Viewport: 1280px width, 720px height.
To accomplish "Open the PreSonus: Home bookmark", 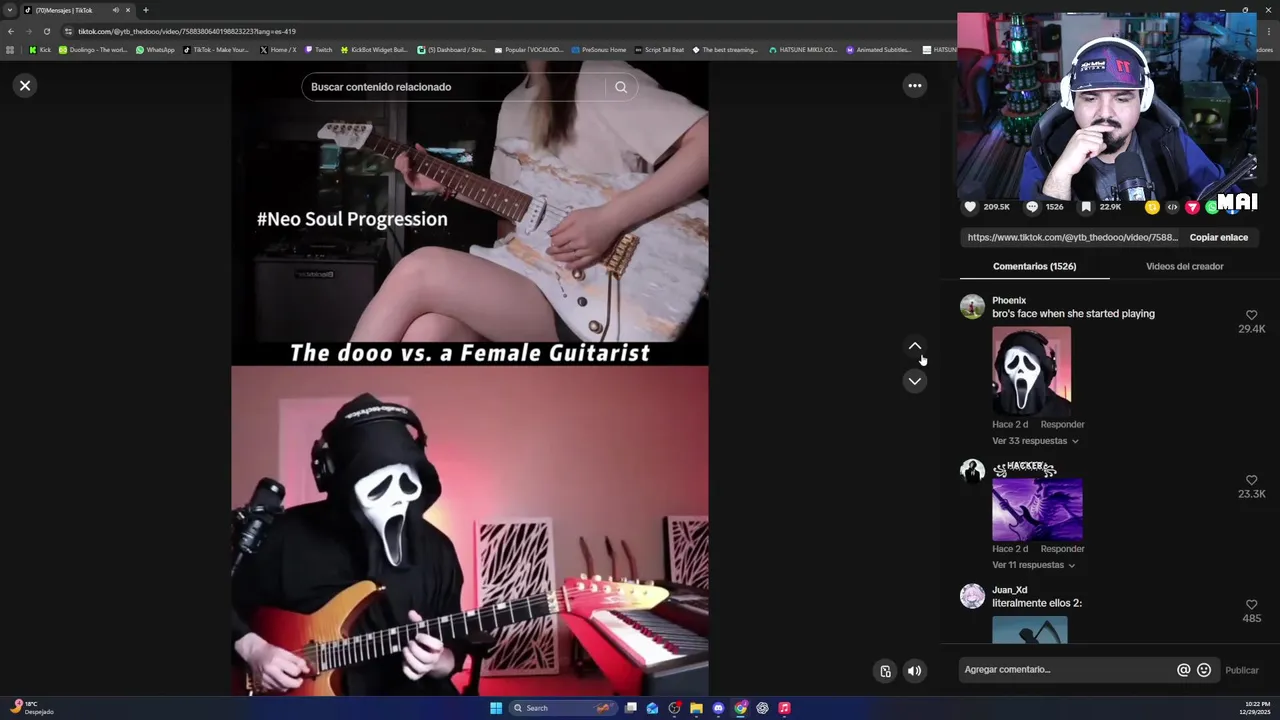I will pyautogui.click(x=599, y=50).
